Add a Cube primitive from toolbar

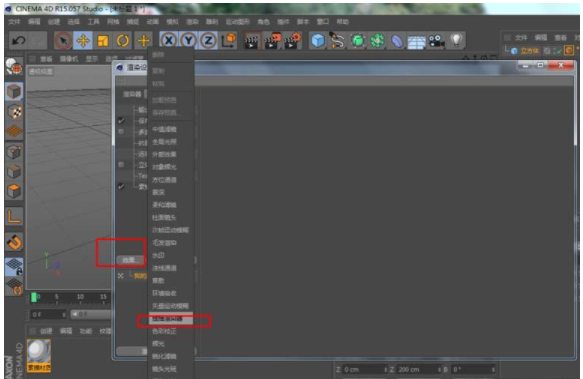(x=318, y=41)
